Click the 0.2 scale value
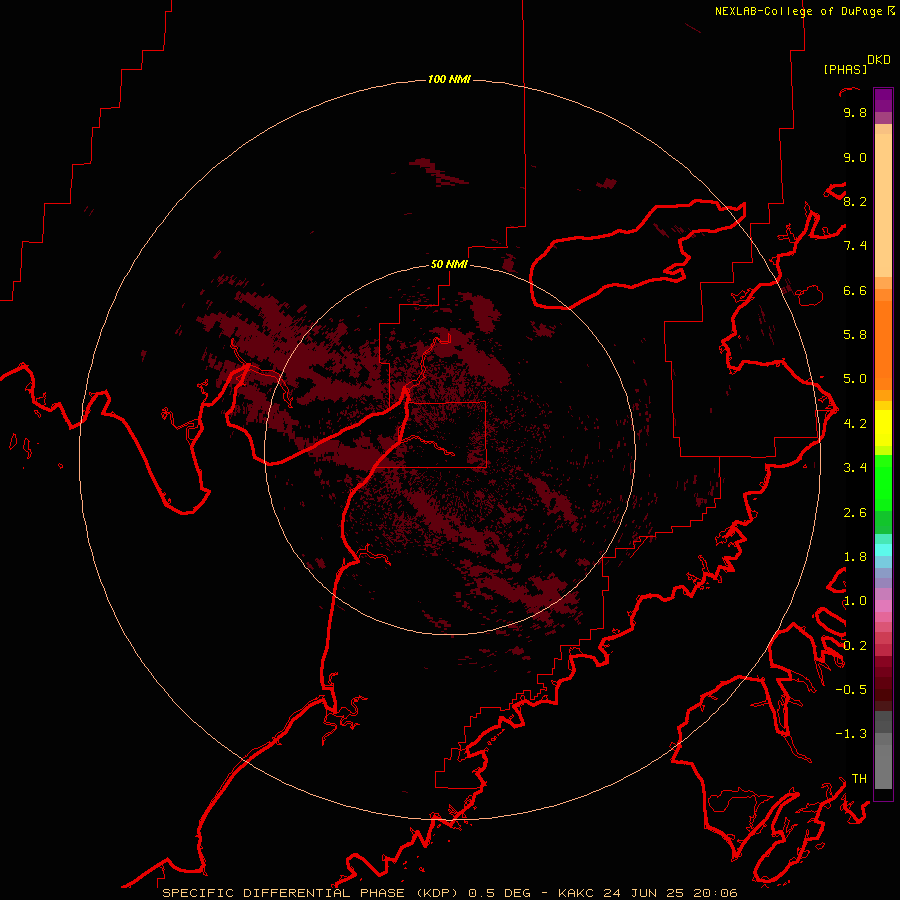The image size is (900, 900). pos(855,646)
